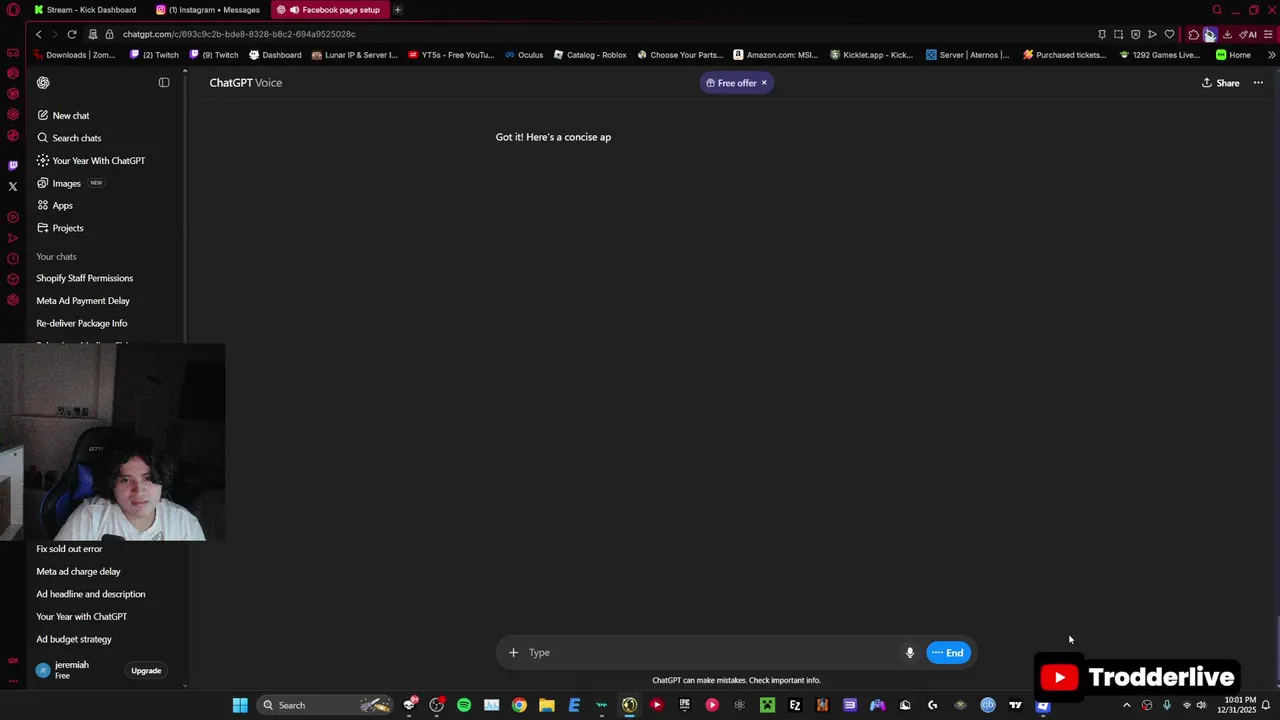This screenshot has width=1280, height=720.
Task: Open the Amazon.com MSI bookmark
Action: [776, 55]
